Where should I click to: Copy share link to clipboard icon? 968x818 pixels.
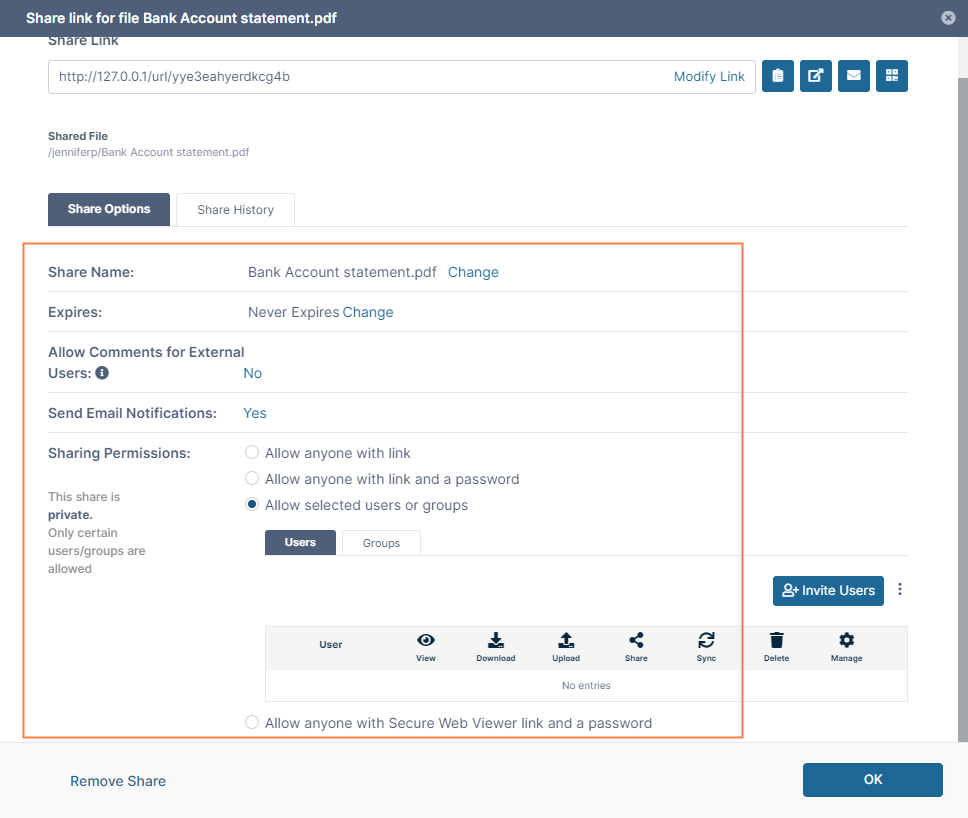click(x=778, y=76)
